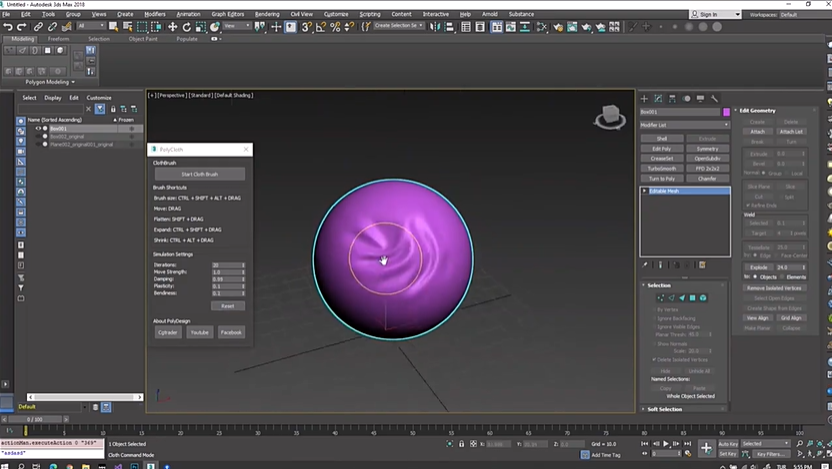Activate Select and Scale tool
Screen dimensions: 832x469
(201, 27)
